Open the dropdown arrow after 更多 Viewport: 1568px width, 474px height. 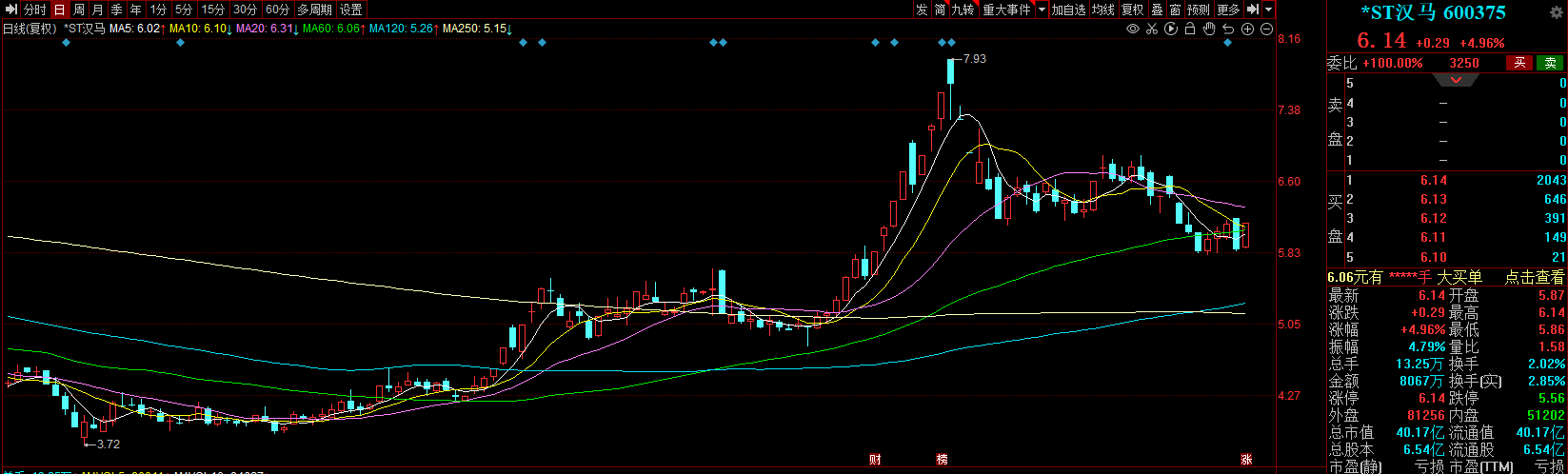click(1269, 10)
